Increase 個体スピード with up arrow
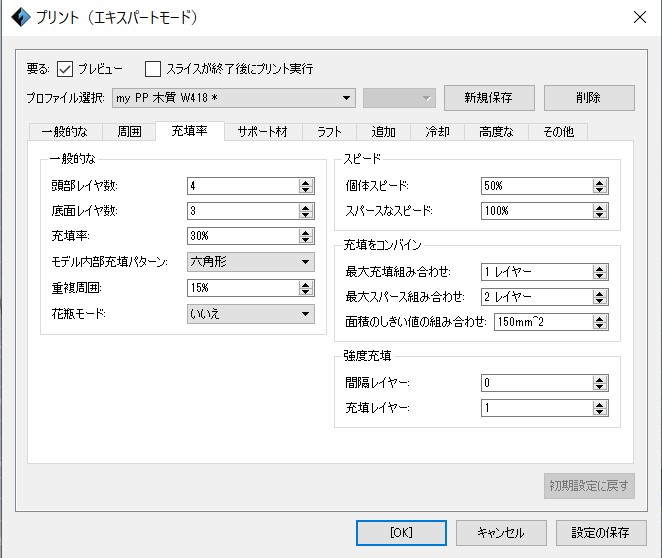 pos(600,182)
